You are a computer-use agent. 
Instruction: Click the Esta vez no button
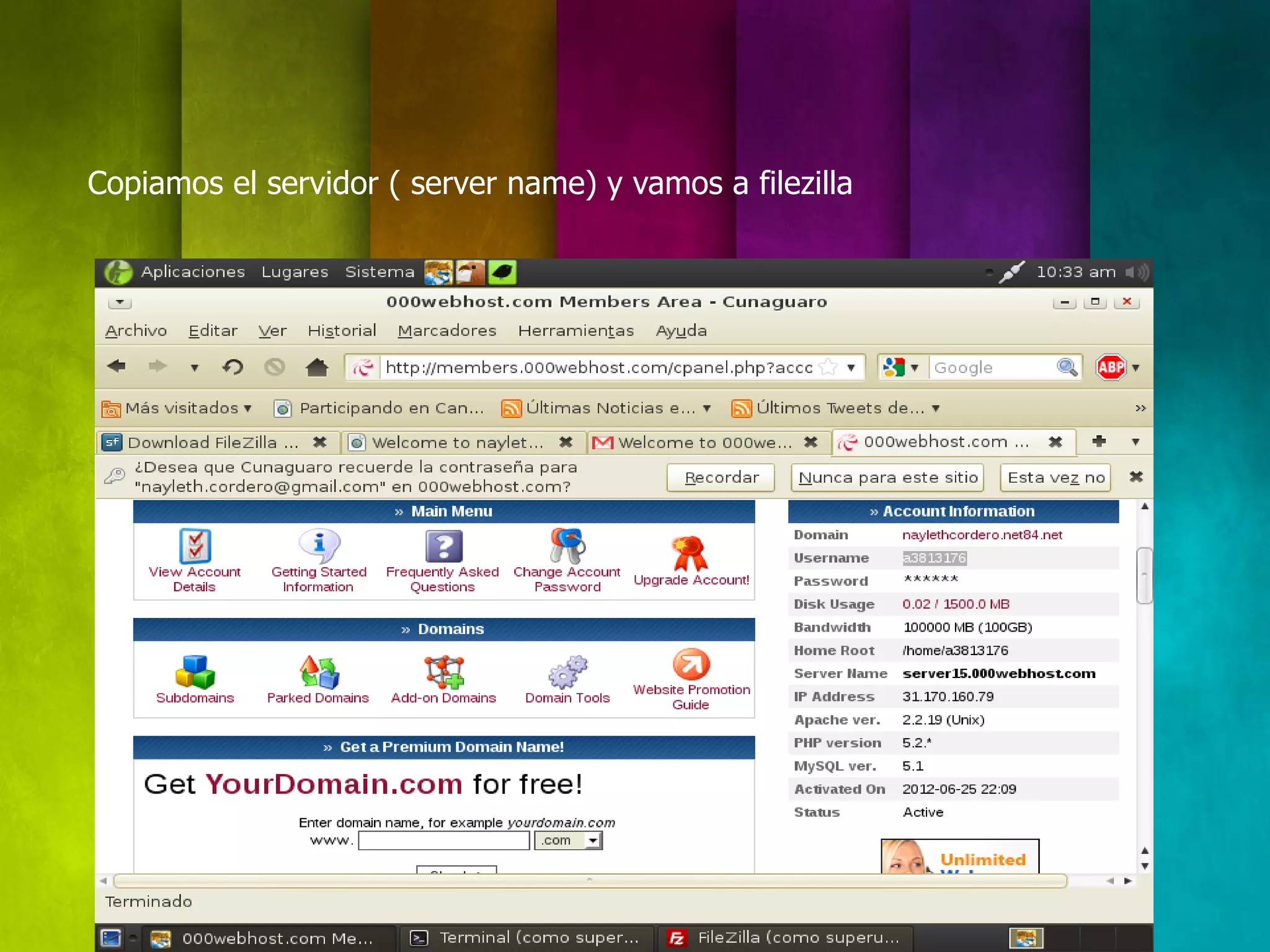click(1056, 477)
